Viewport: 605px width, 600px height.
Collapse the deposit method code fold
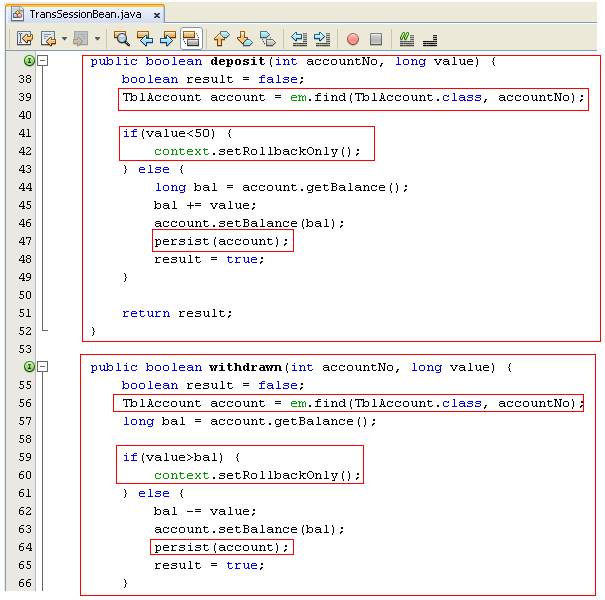[44, 61]
